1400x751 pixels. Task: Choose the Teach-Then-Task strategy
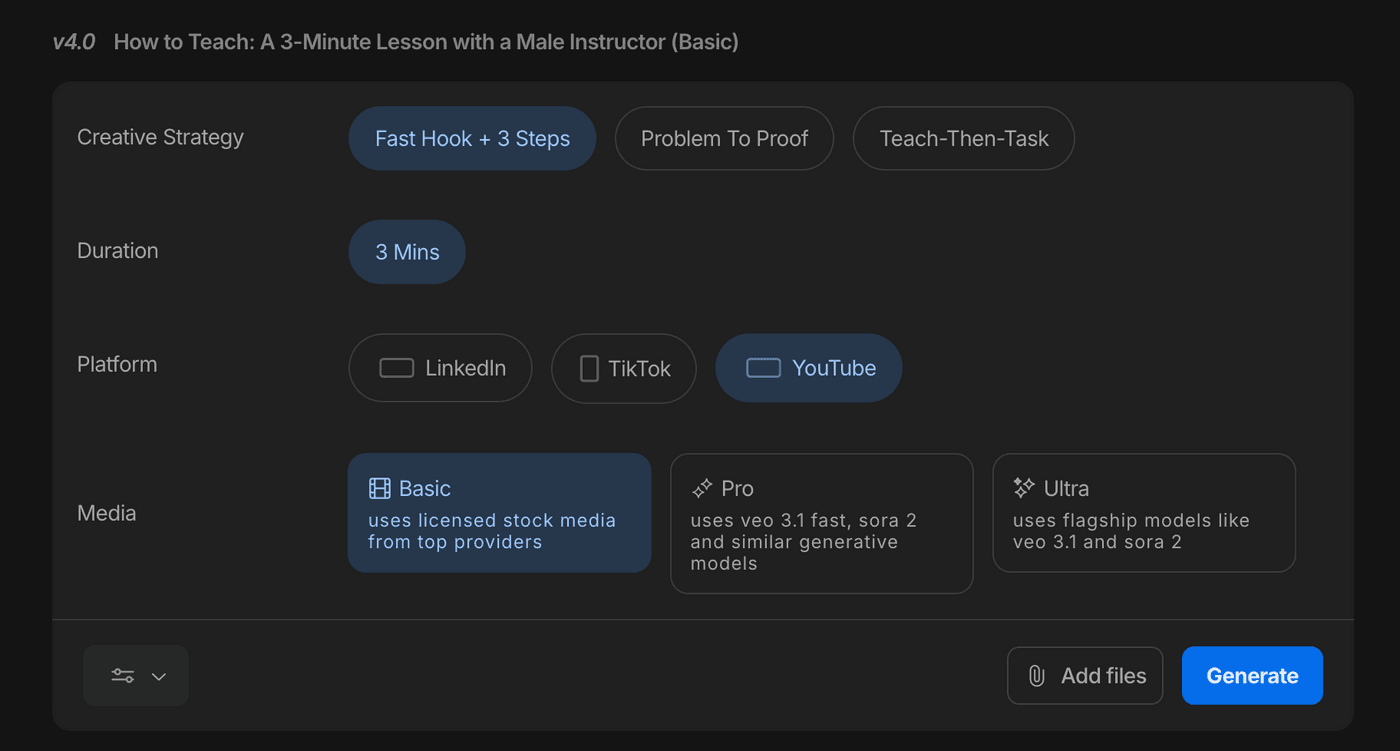[x=963, y=138]
